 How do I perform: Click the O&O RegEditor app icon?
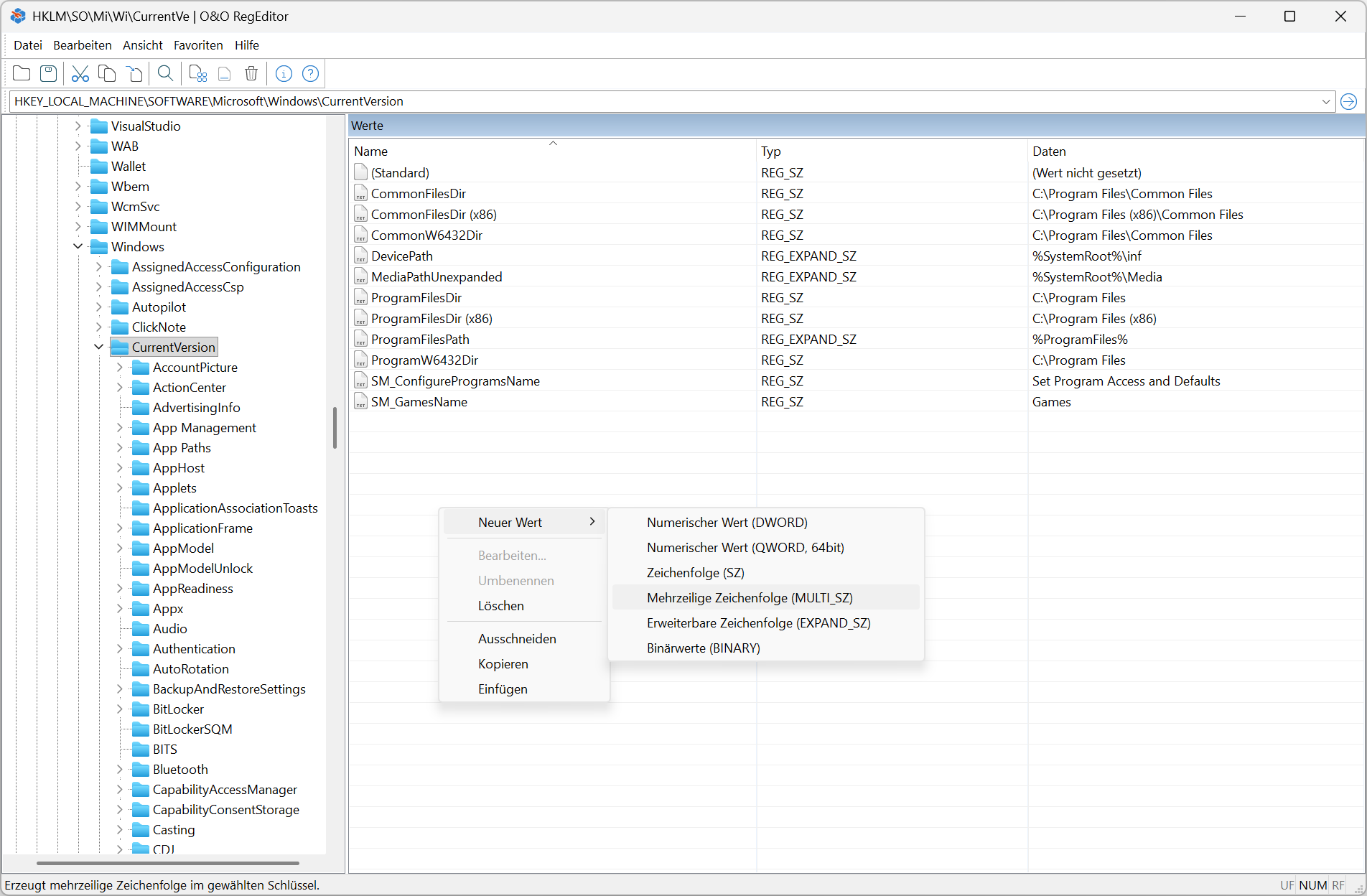(17, 16)
